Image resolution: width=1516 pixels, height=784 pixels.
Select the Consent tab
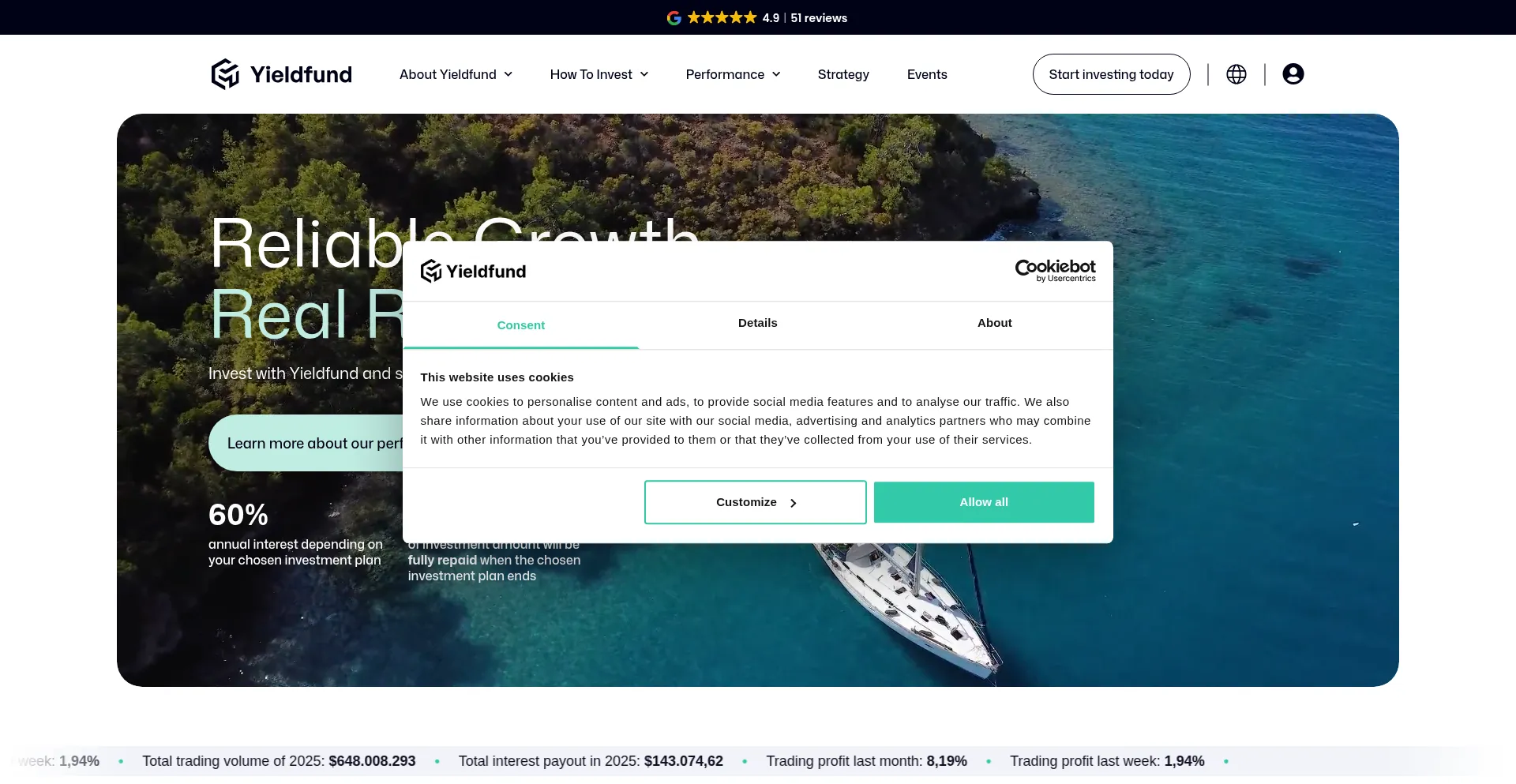(x=521, y=325)
